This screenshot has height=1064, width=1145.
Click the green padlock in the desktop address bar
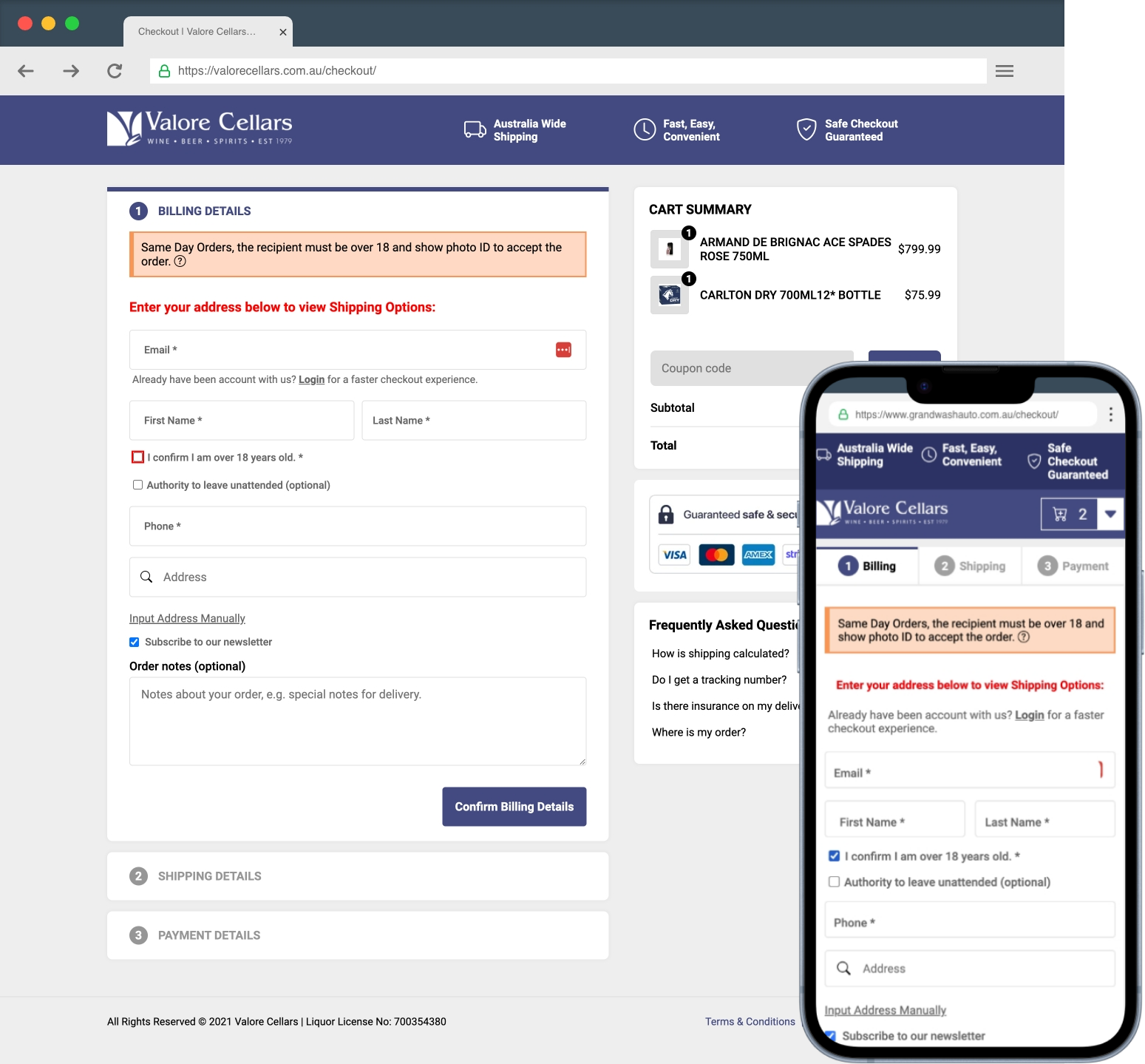[164, 71]
